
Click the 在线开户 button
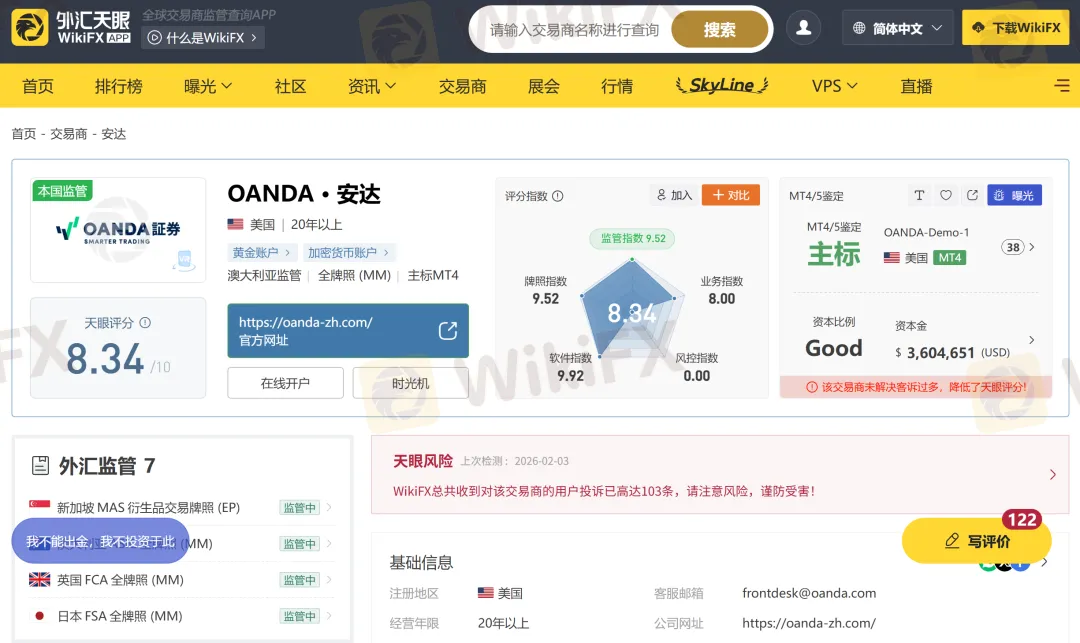(285, 383)
